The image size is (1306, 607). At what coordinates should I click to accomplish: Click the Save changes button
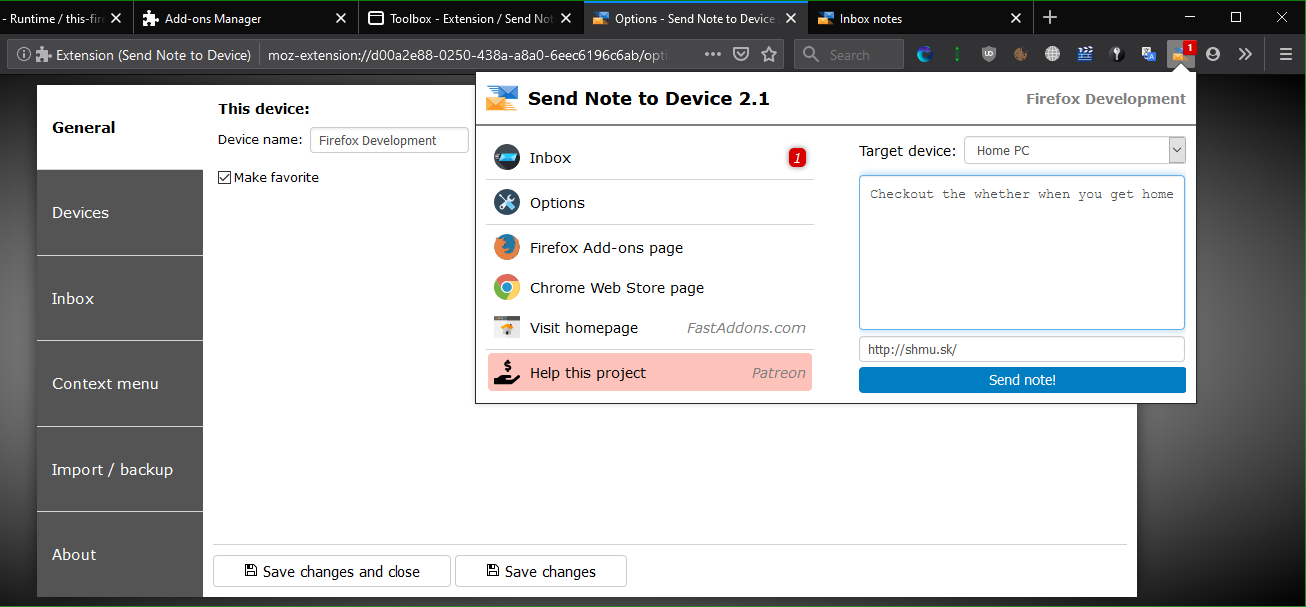pos(541,571)
